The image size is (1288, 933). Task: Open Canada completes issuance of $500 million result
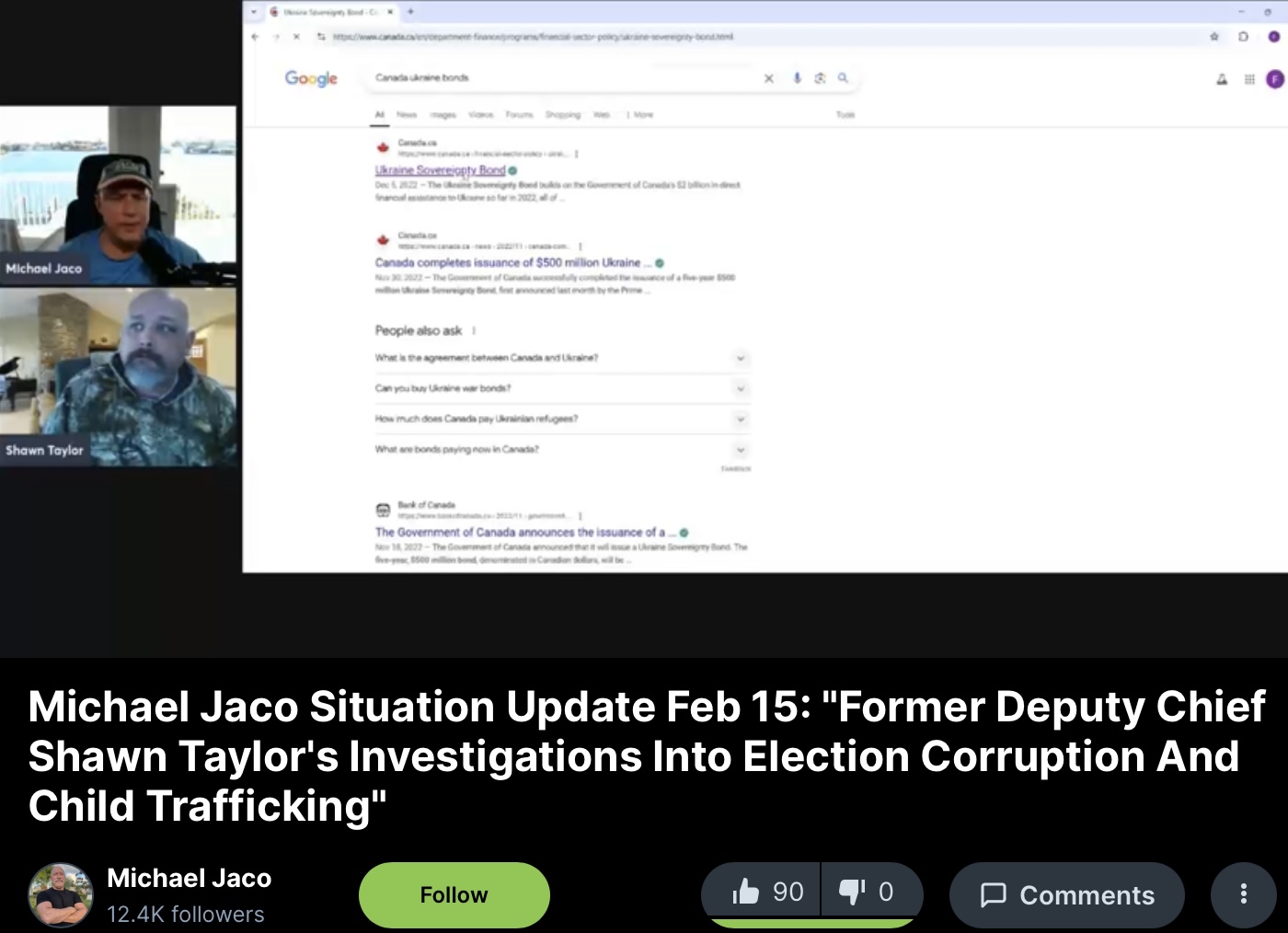pyautogui.click(x=513, y=263)
